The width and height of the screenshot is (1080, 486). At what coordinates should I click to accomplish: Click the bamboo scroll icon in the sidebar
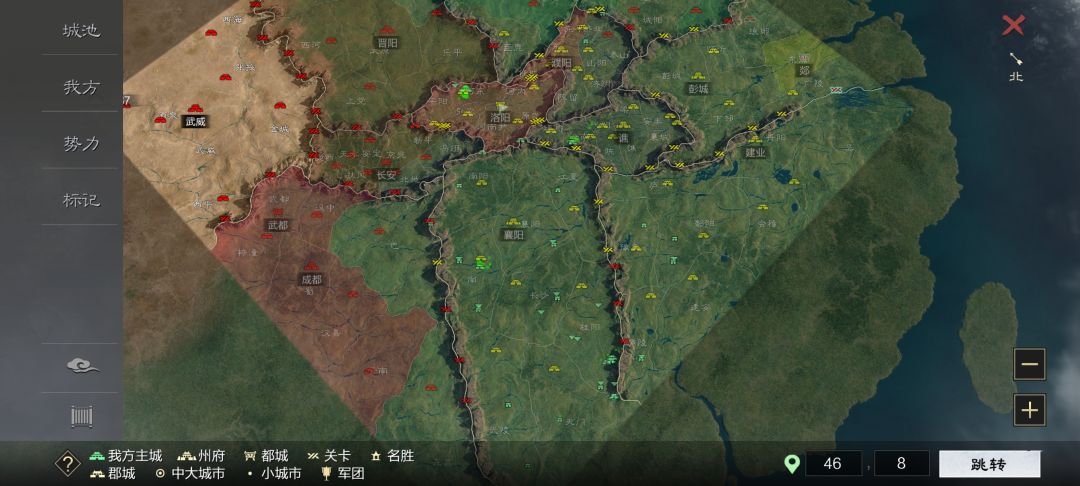click(x=82, y=416)
